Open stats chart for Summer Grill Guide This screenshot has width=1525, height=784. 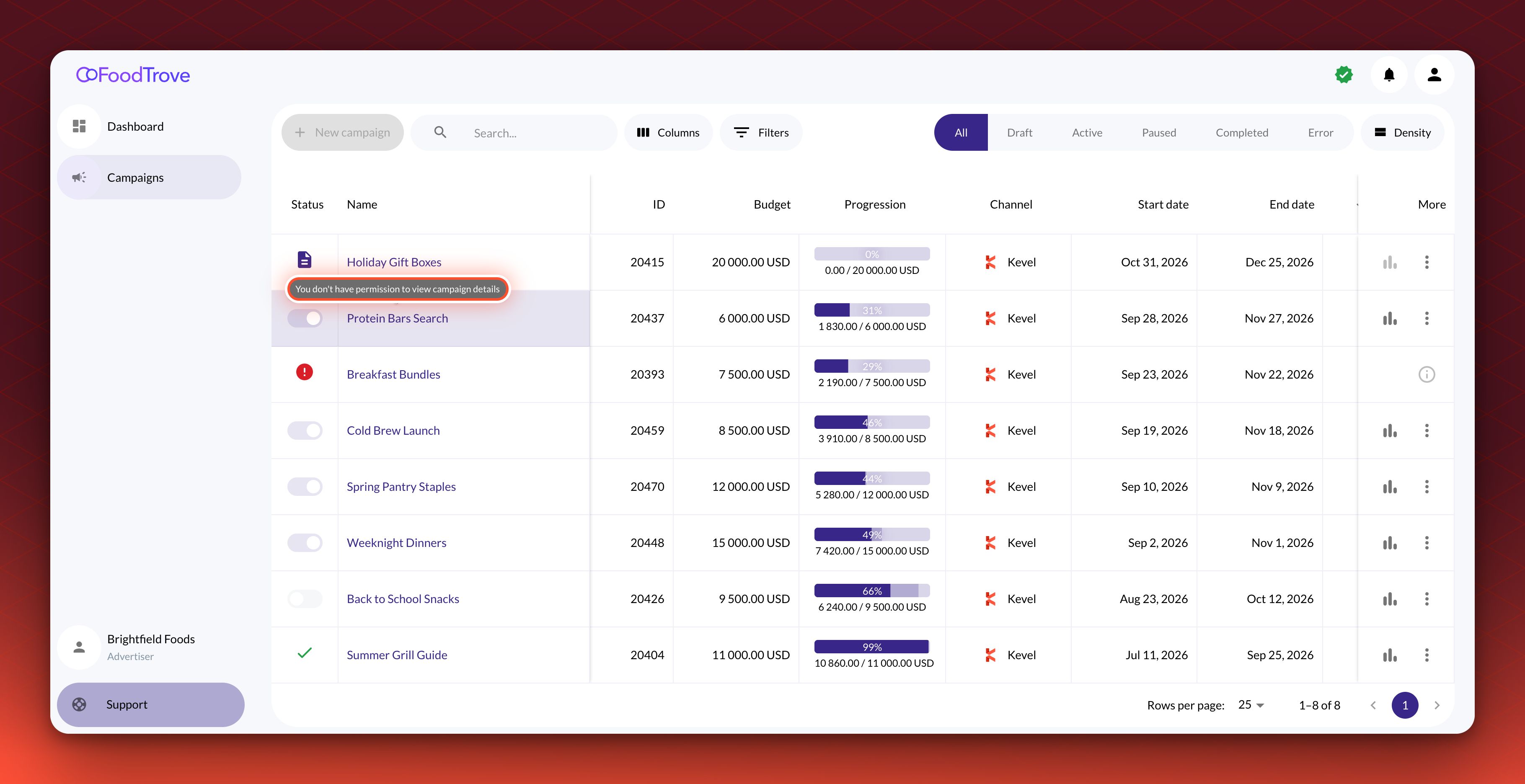click(1389, 655)
